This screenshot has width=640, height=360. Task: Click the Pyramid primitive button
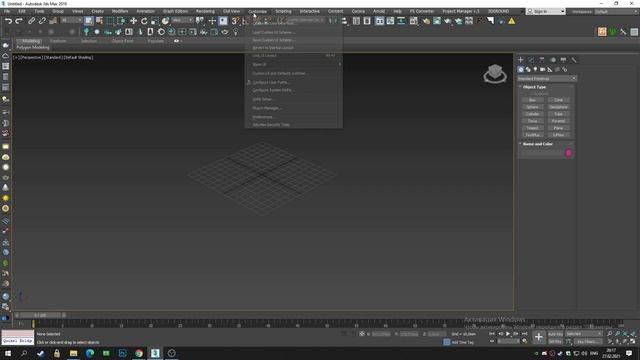pos(558,121)
